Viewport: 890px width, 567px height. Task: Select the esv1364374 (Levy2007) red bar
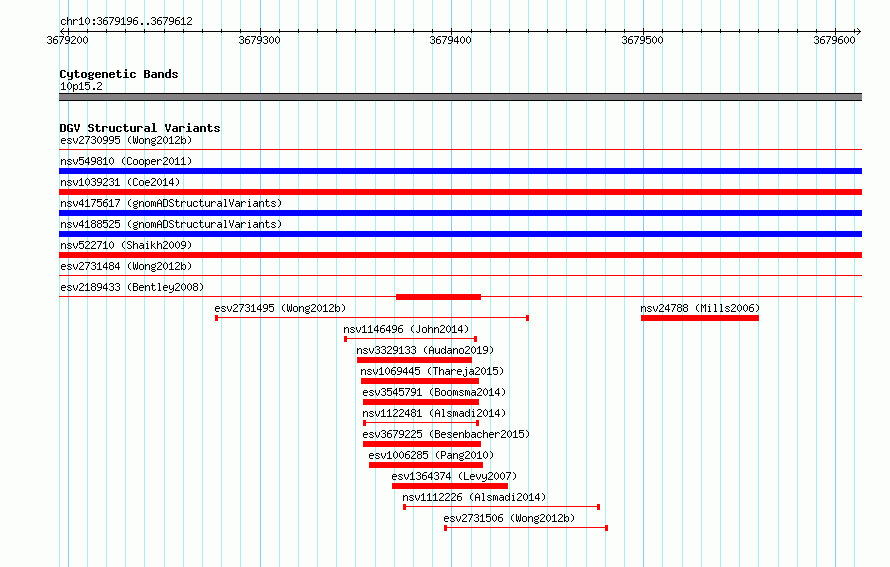click(x=450, y=486)
